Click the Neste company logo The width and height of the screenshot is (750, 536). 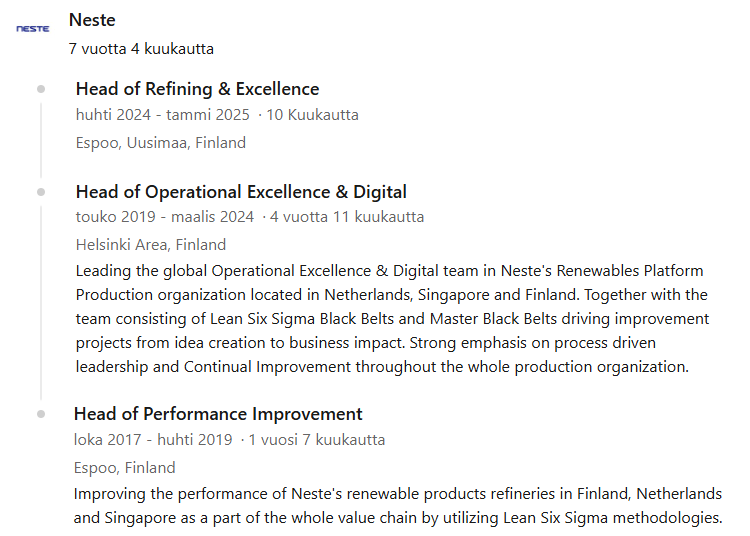pos(33,29)
